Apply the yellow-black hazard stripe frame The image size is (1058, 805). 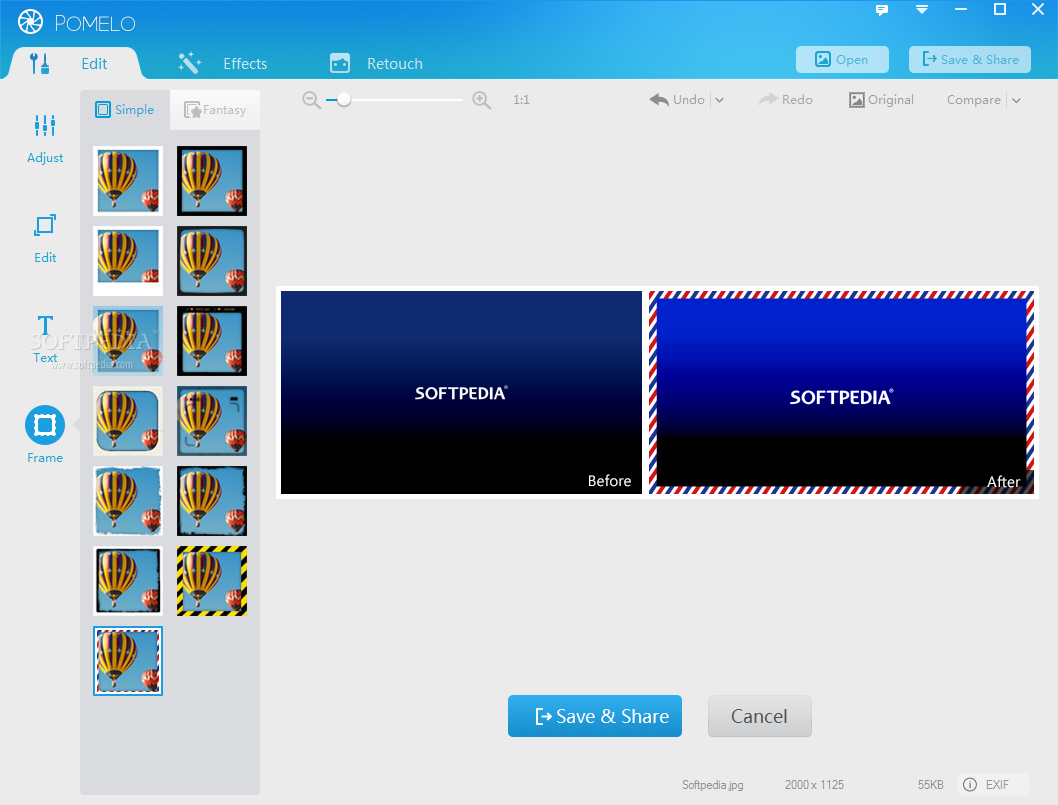point(212,581)
